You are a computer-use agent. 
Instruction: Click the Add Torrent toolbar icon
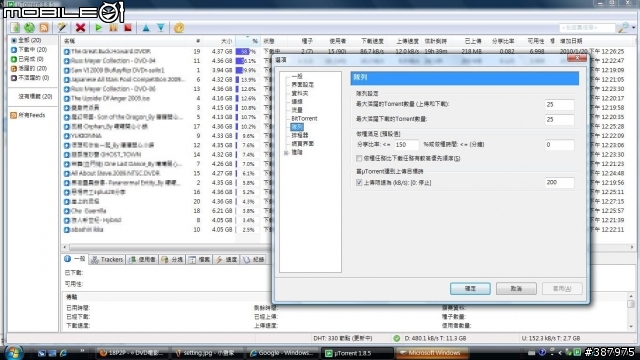(x=15, y=28)
